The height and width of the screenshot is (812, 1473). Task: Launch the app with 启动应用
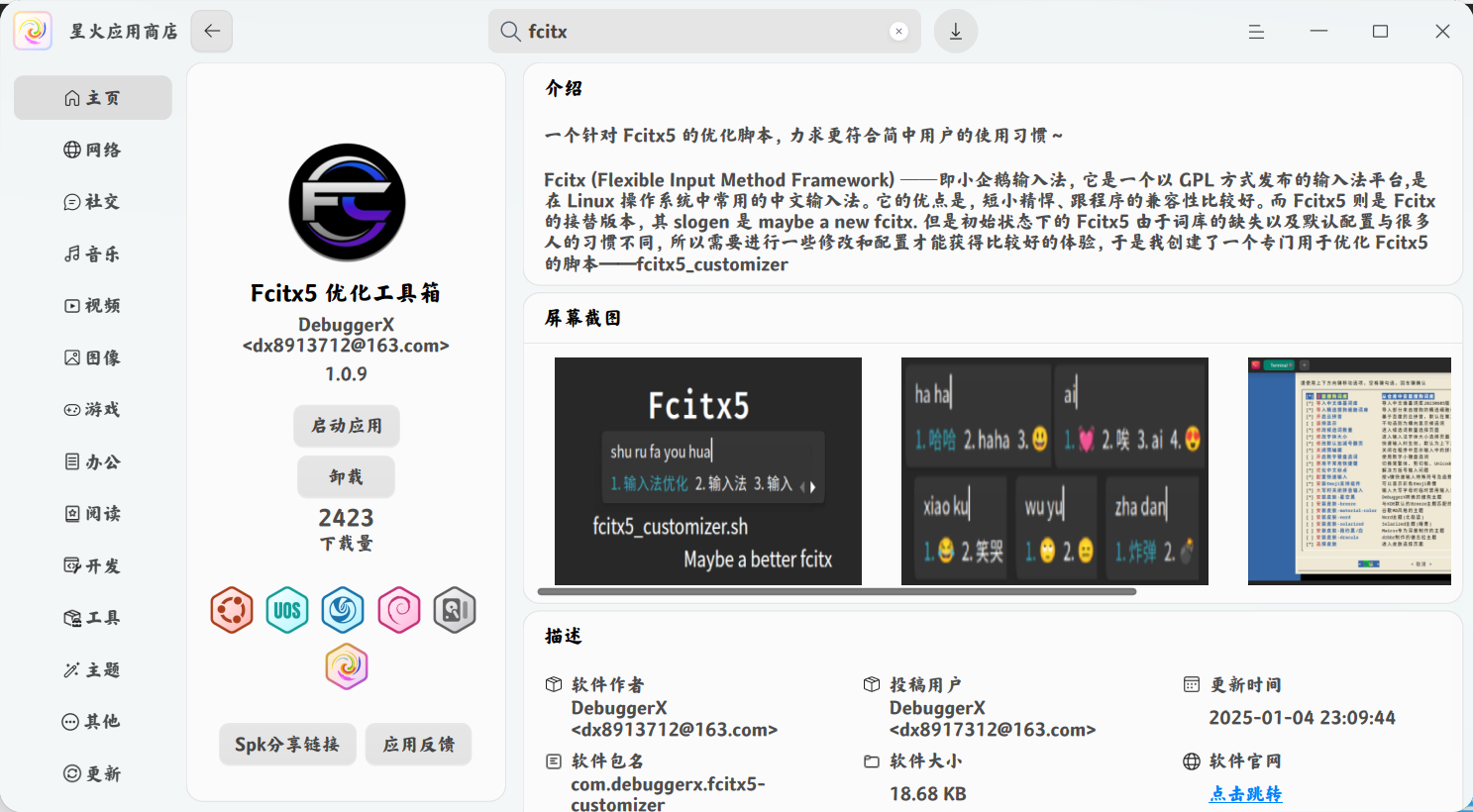[347, 426]
